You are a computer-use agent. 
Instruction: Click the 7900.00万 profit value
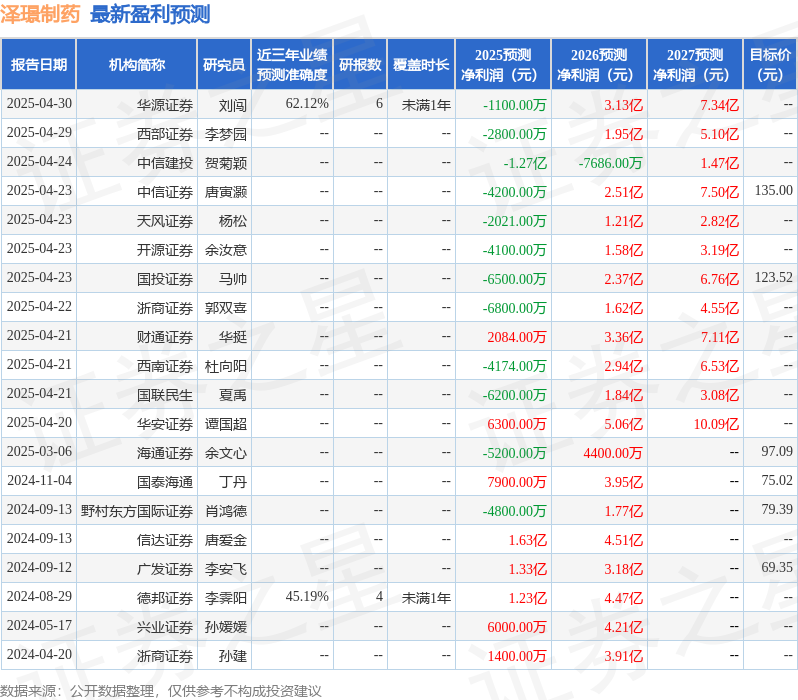point(517,482)
